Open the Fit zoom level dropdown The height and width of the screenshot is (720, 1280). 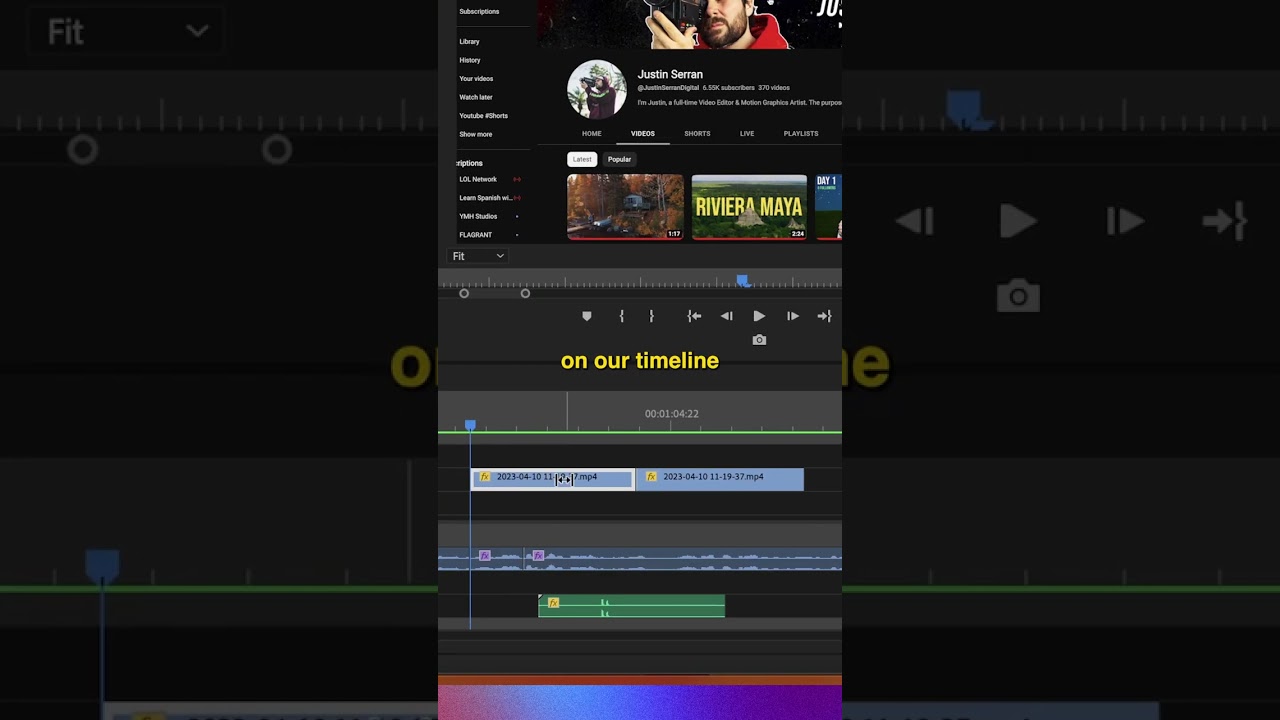pyautogui.click(x=478, y=256)
